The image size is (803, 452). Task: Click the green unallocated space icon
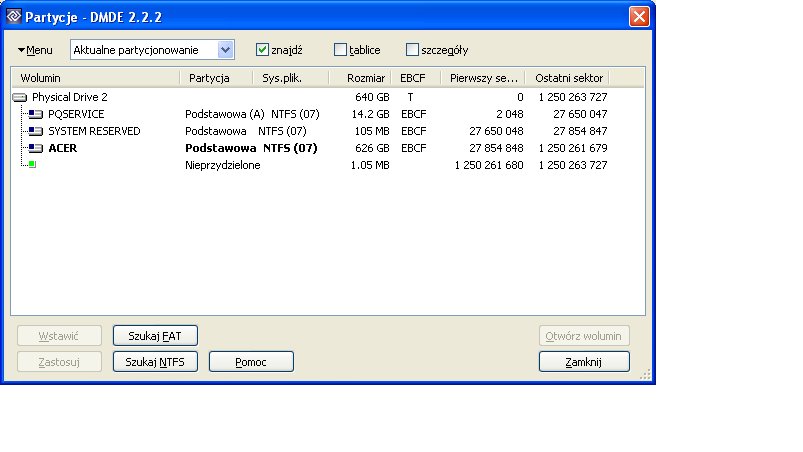tap(32, 164)
